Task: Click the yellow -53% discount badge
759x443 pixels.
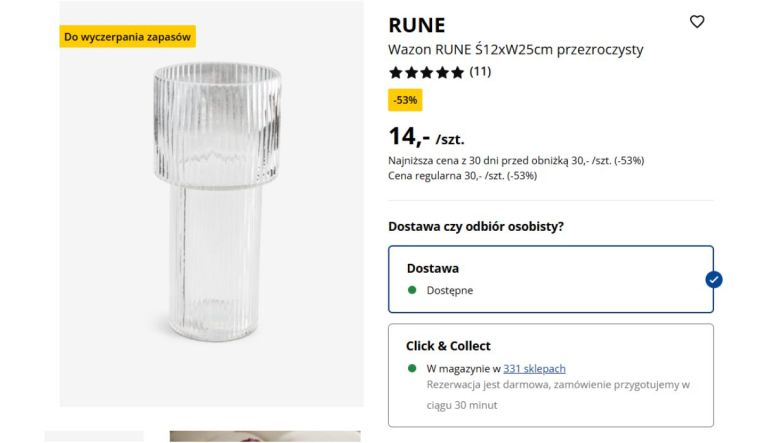Action: tap(405, 100)
